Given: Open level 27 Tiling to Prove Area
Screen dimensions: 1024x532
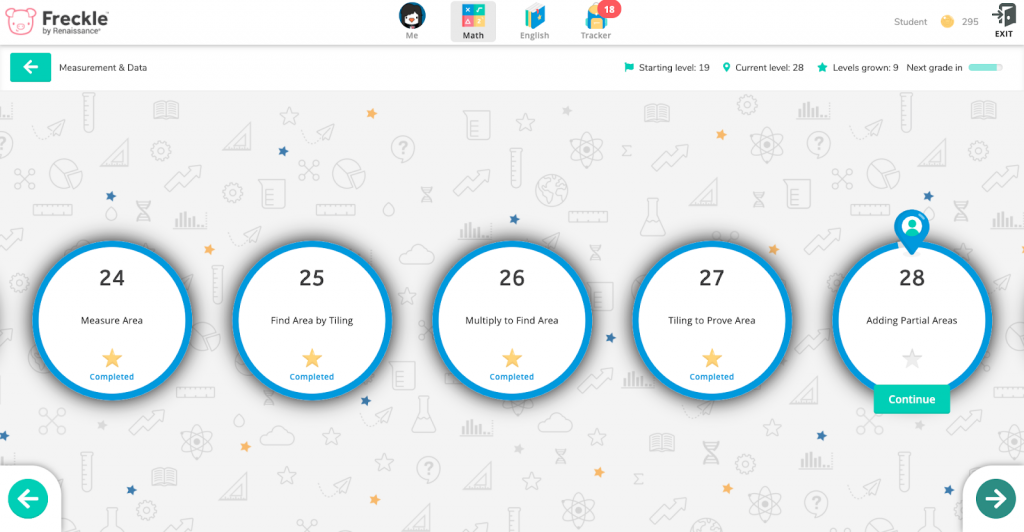Looking at the screenshot, I should [711, 321].
